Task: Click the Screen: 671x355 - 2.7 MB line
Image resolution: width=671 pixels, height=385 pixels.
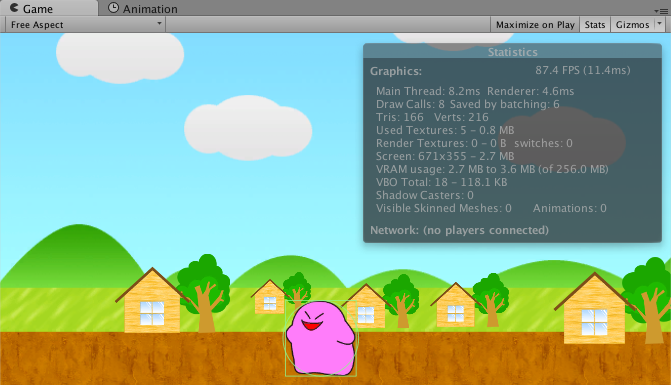Action: coord(445,156)
